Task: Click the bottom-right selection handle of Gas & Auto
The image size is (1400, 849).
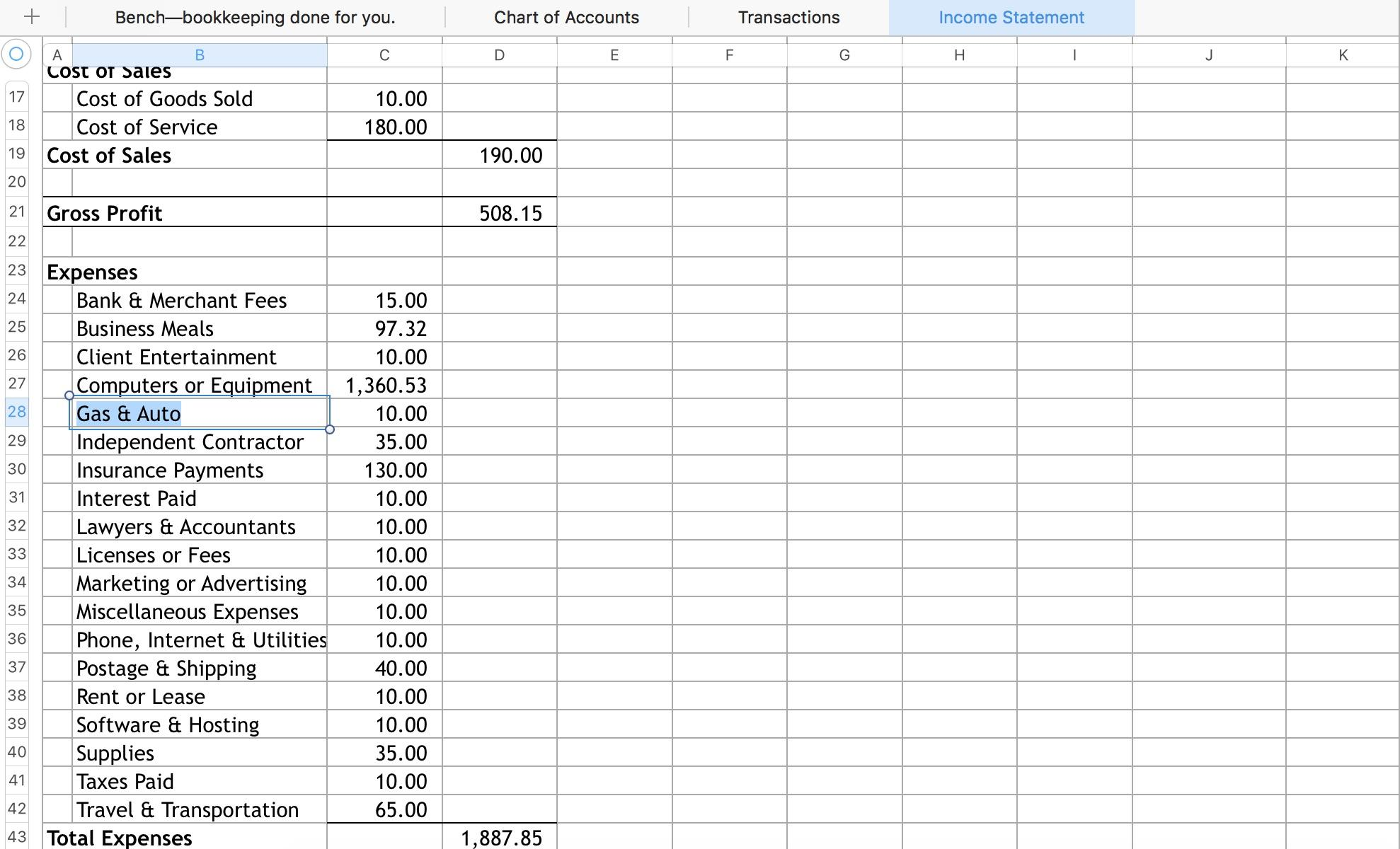Action: pos(330,429)
